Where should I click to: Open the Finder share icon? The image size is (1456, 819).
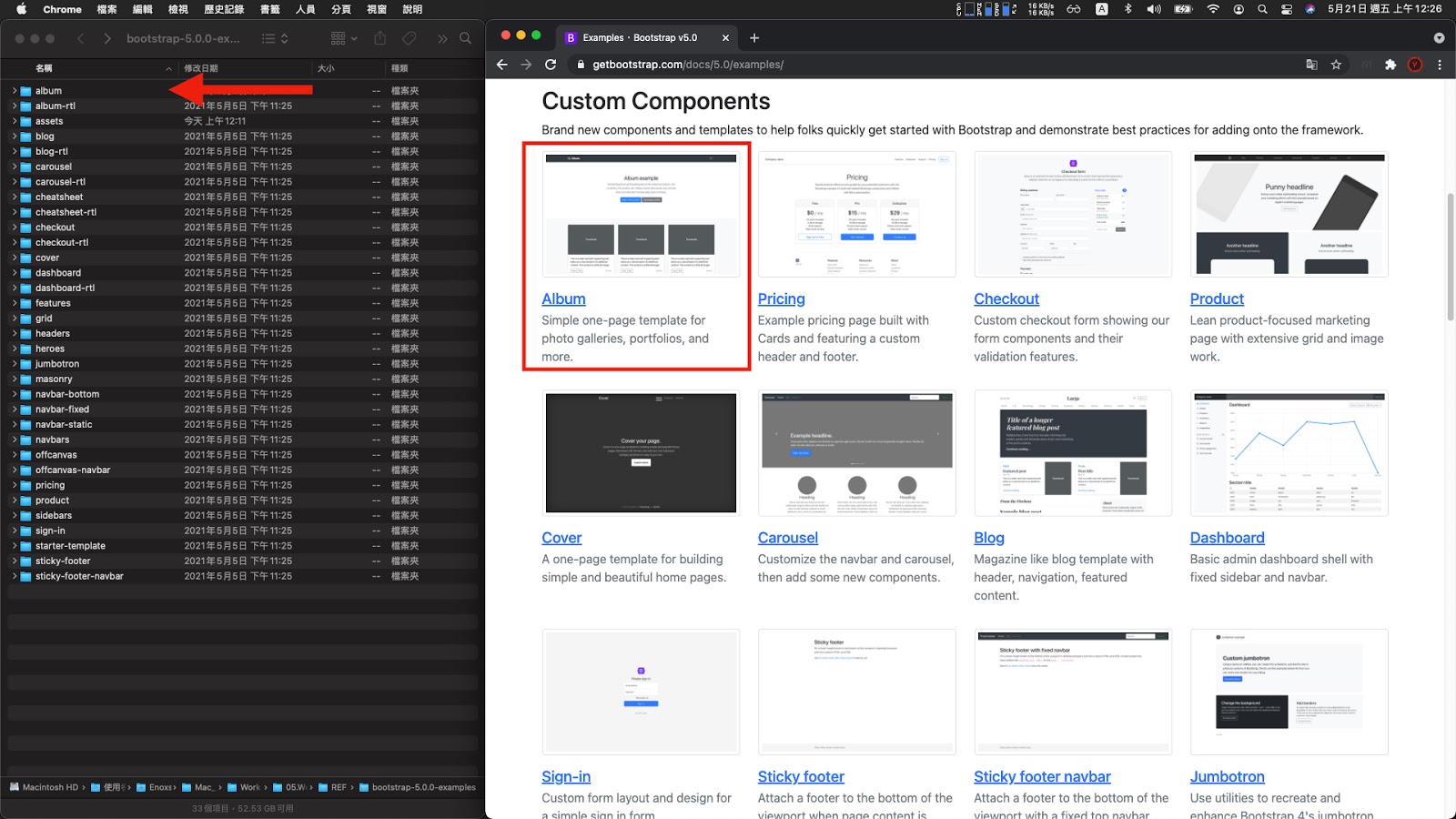380,38
